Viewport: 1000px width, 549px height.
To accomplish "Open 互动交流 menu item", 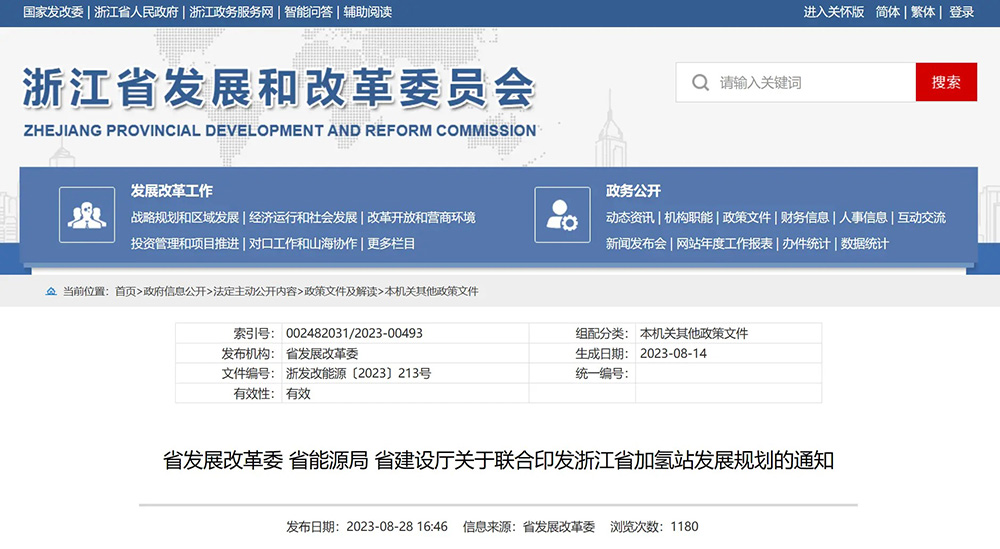I will point(922,217).
